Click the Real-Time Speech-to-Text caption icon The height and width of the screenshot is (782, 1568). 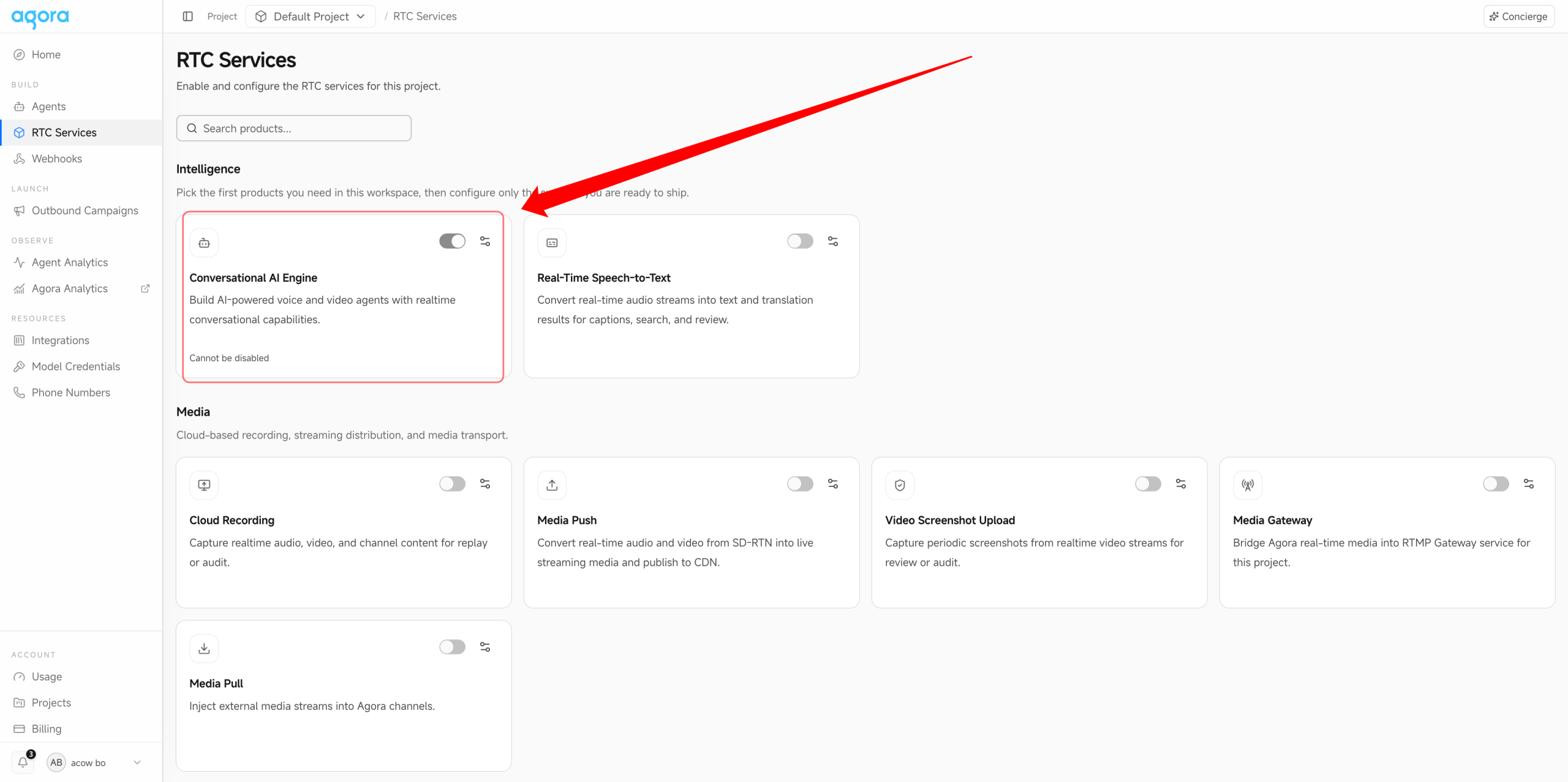click(552, 243)
